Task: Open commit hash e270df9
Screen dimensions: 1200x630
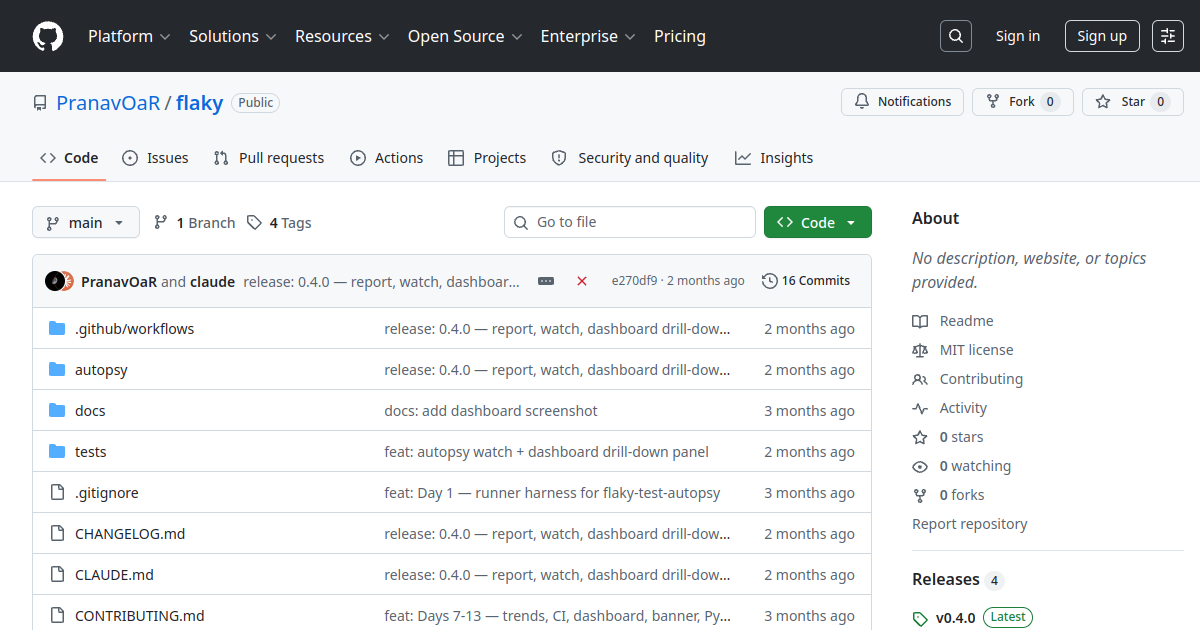Action: point(634,281)
